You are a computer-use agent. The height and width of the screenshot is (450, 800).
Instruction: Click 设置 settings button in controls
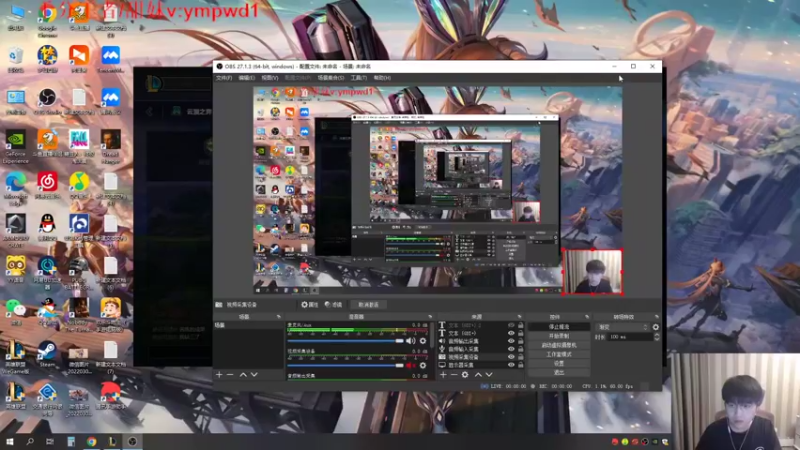[559, 363]
